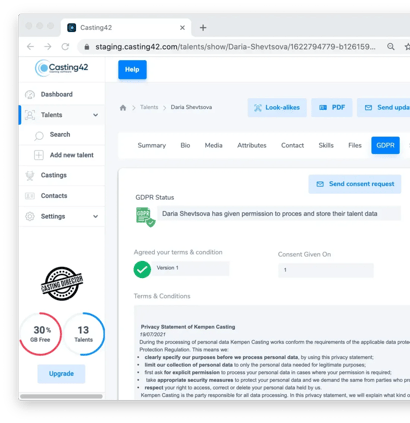Click the zoom magnifier in address bar
This screenshot has width=410, height=423.
(x=391, y=47)
